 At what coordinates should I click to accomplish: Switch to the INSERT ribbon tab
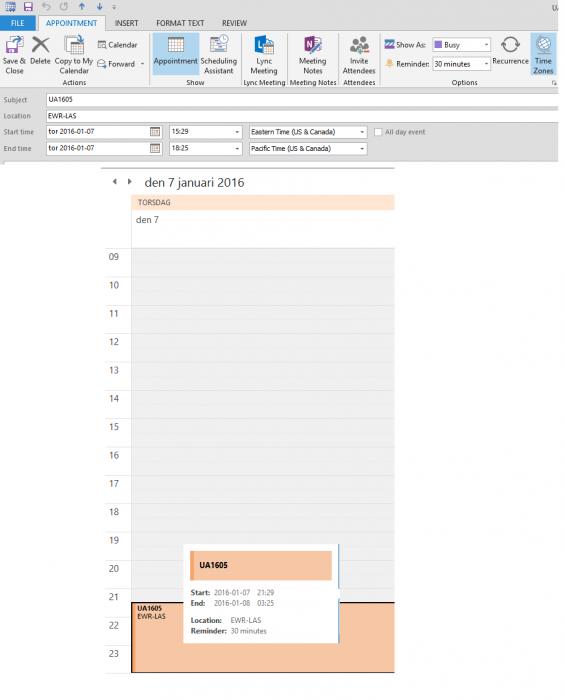coord(126,23)
